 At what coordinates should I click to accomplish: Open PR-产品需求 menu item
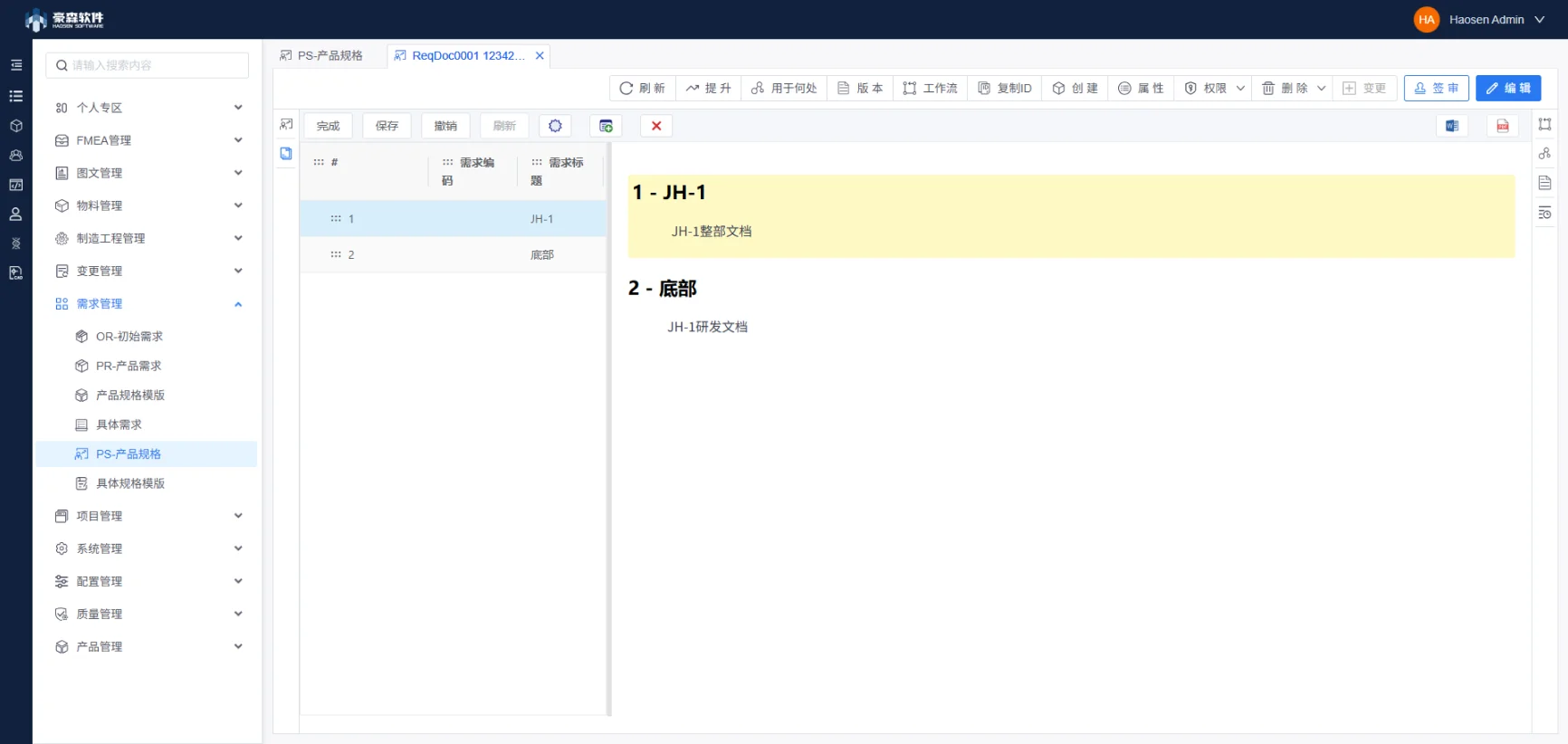pos(147,366)
